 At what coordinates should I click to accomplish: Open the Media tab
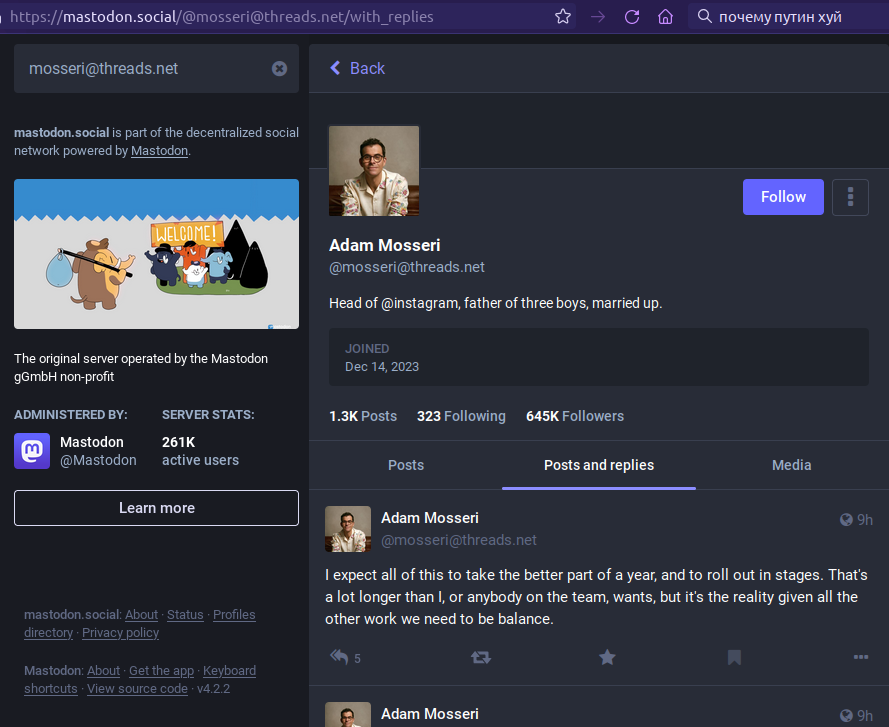click(x=791, y=465)
